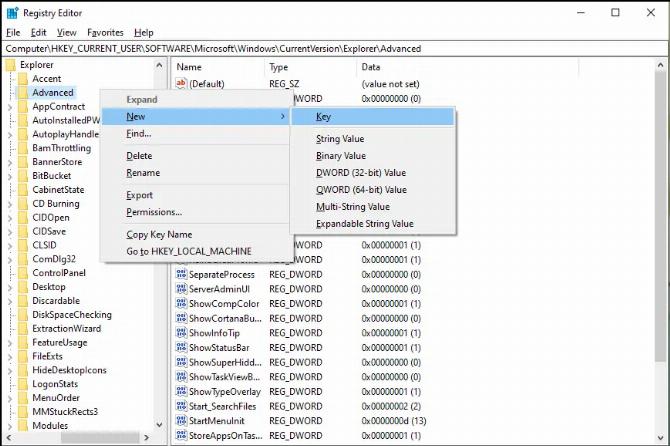Open the Edit menu
Screen dimensions: 670x446
tap(38, 32)
